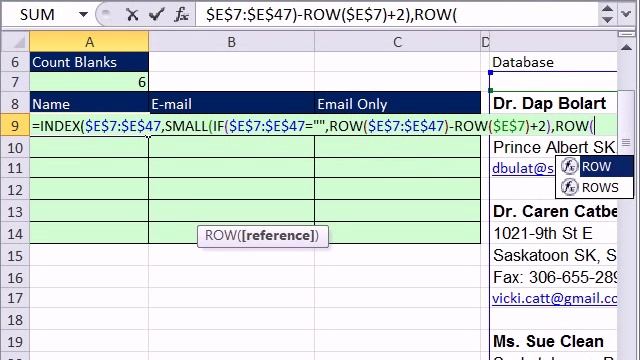Click the Database label cell
The image size is (640, 360).
(553, 62)
